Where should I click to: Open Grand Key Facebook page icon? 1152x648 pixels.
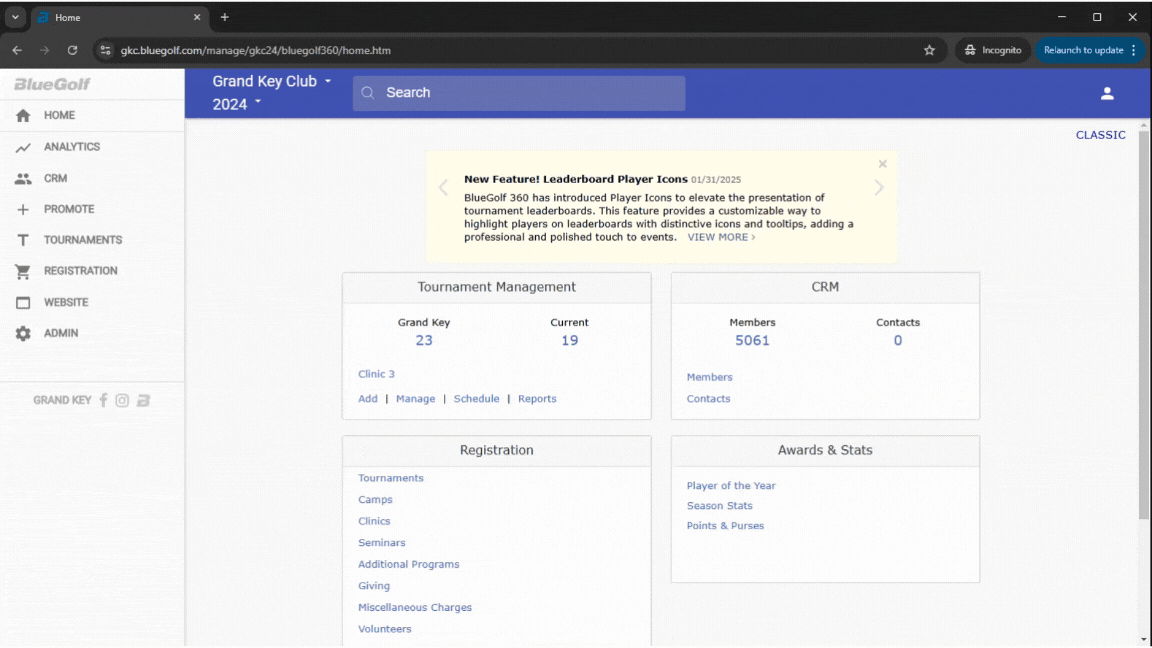coord(104,400)
